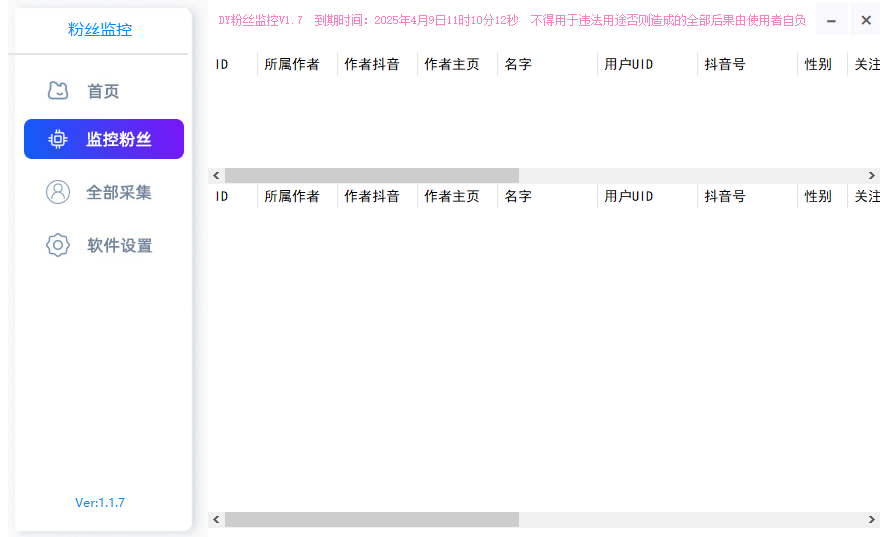The height and width of the screenshot is (537, 883).
Task: Open 软件设置 settings page
Action: pos(119,245)
